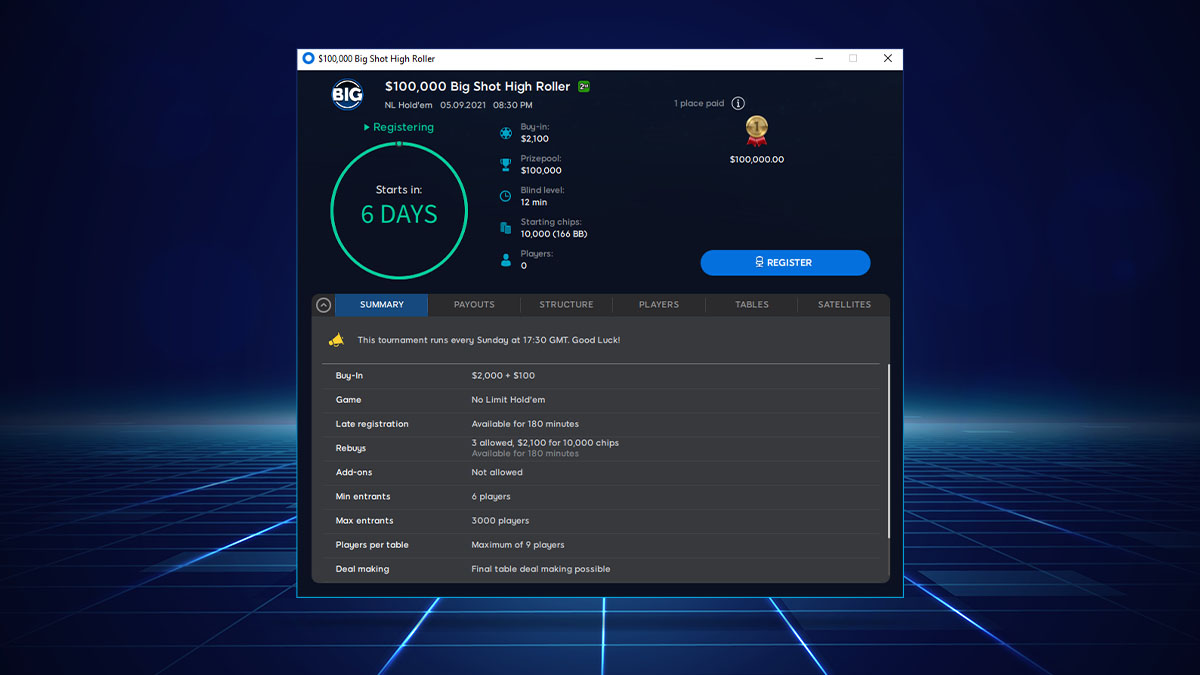Switch to the Payouts tab
The image size is (1200, 675).
tap(473, 304)
